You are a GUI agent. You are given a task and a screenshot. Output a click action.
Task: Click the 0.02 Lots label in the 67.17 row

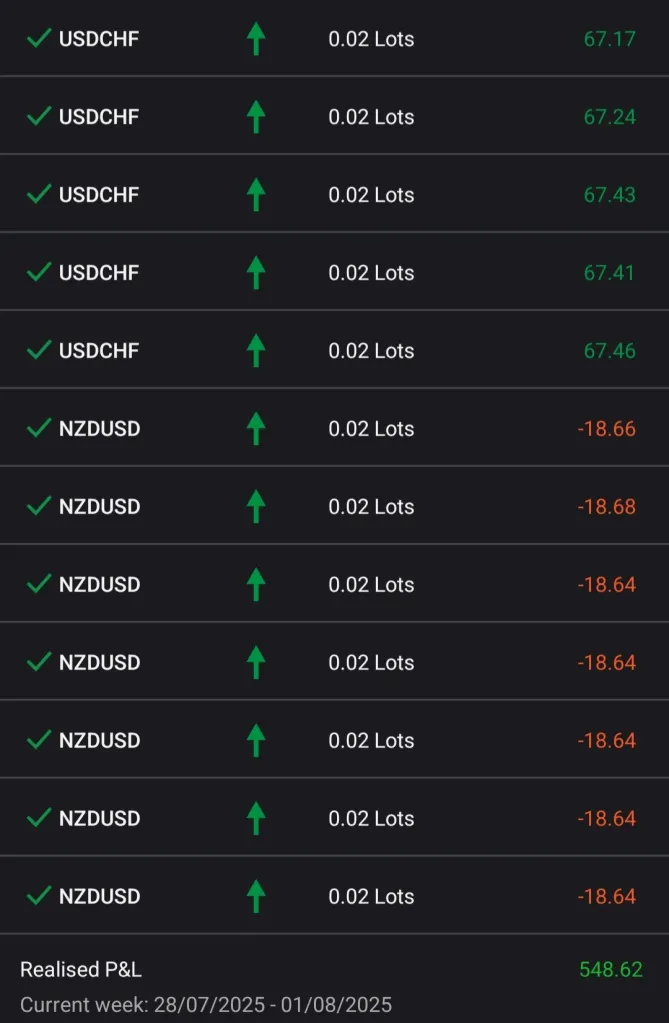coord(371,39)
